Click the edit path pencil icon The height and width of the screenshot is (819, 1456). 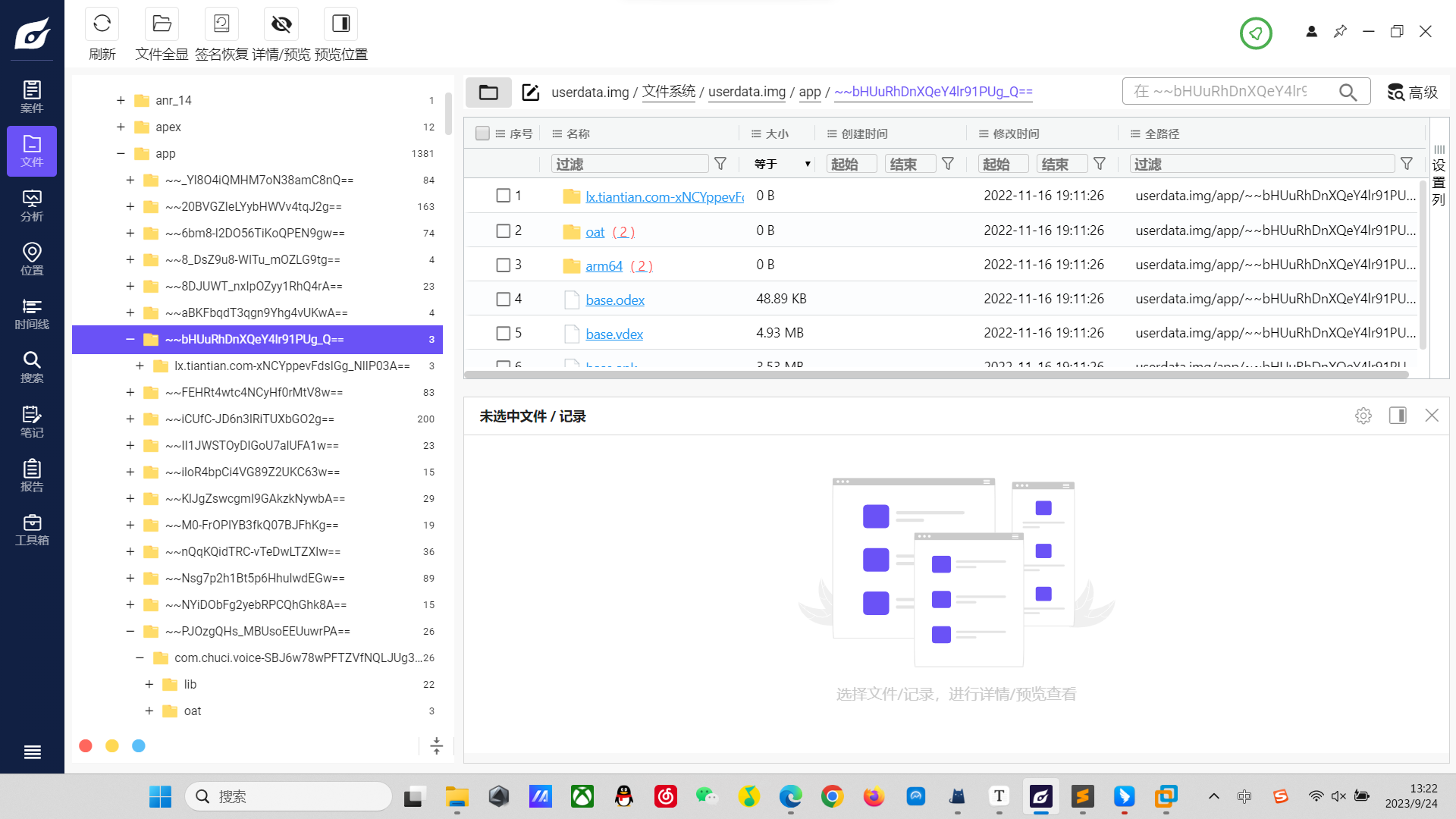pyautogui.click(x=530, y=93)
